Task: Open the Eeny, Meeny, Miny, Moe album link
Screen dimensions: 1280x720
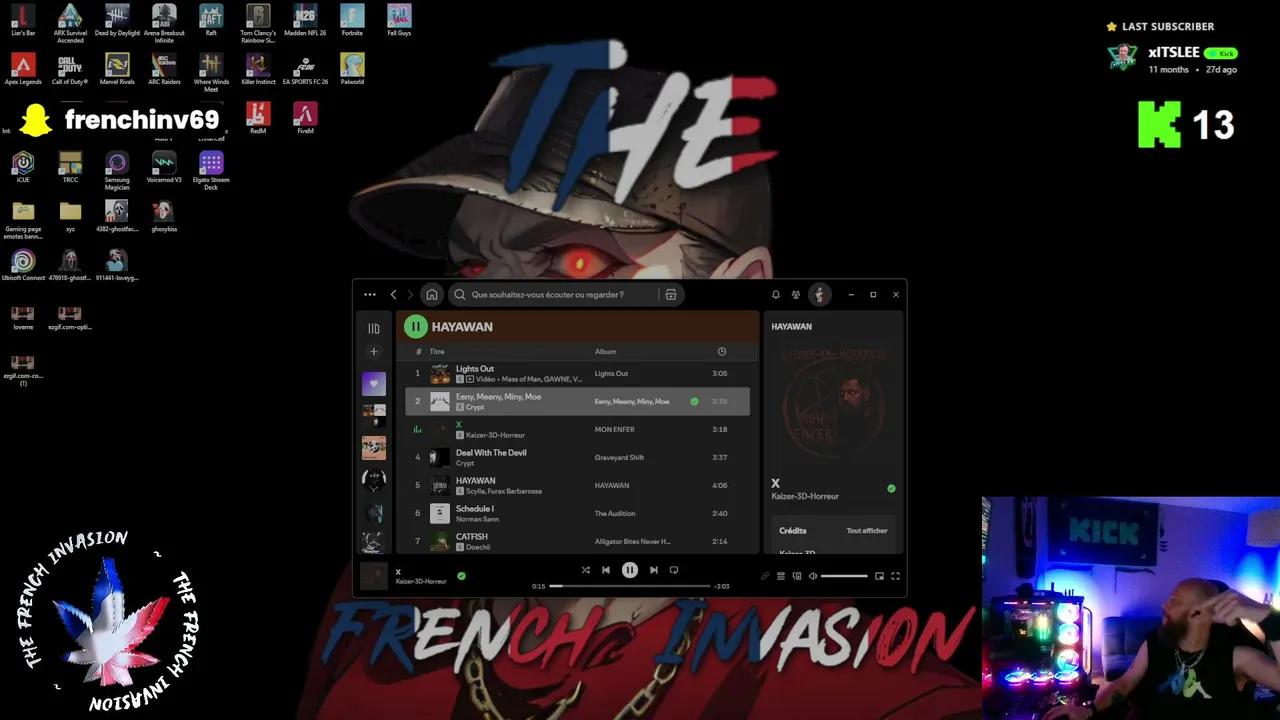Action: [632, 402]
